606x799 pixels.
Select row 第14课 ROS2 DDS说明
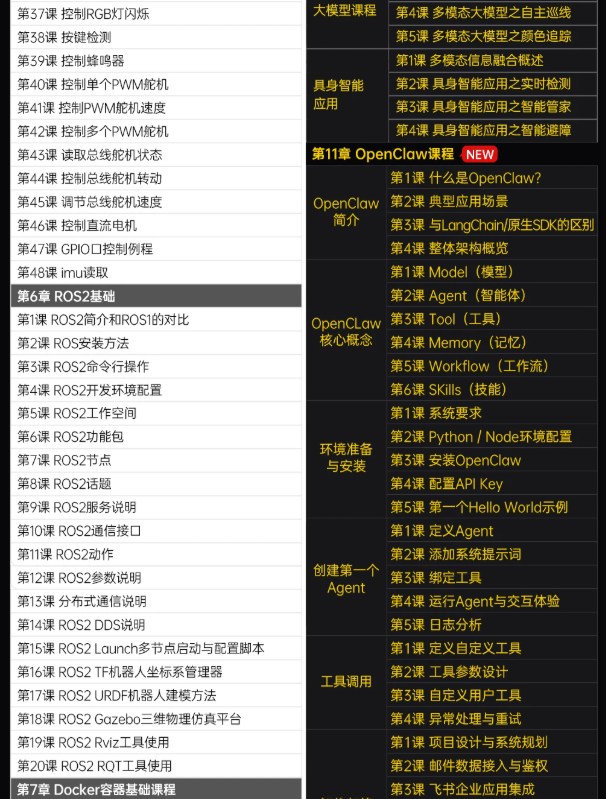tap(156, 624)
